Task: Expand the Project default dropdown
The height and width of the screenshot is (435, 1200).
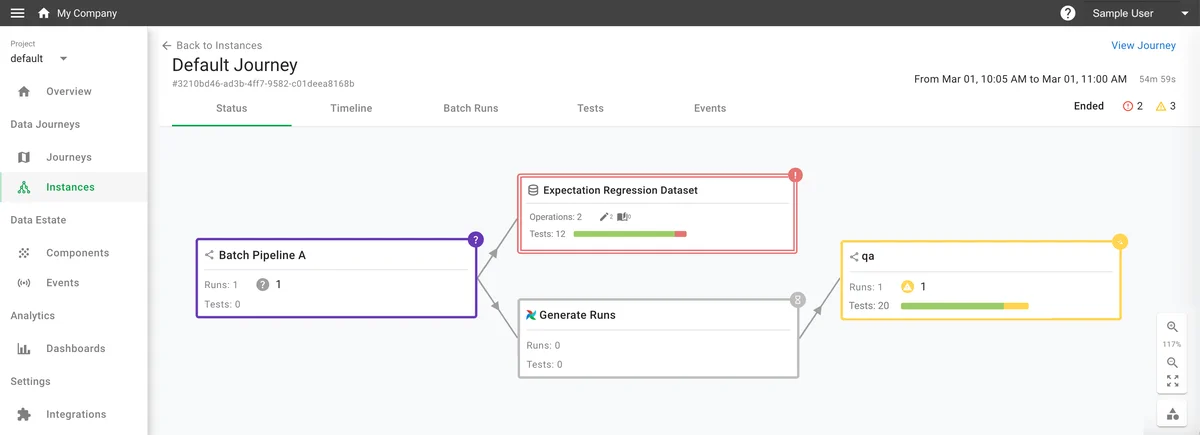Action: click(x=63, y=59)
